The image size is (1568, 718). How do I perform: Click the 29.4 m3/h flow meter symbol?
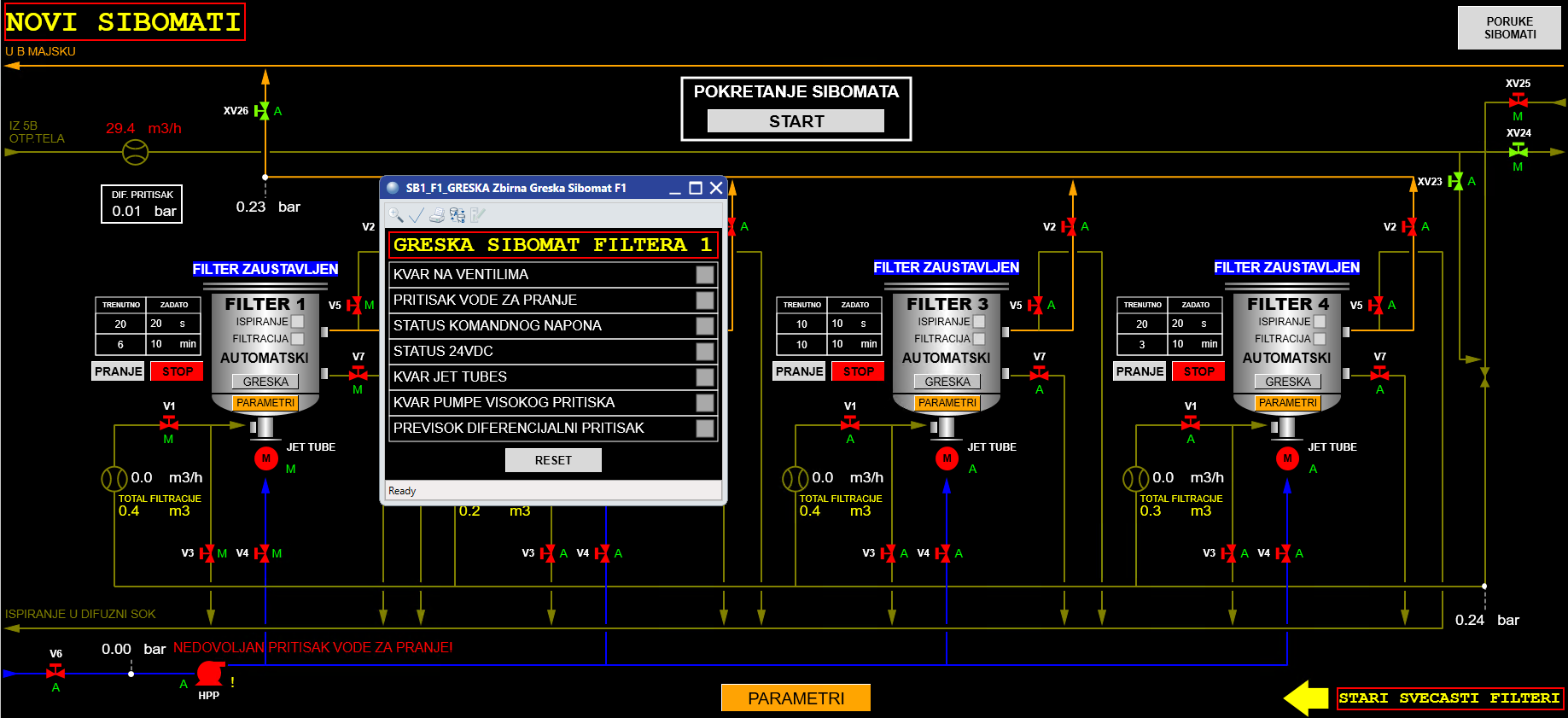tap(136, 152)
